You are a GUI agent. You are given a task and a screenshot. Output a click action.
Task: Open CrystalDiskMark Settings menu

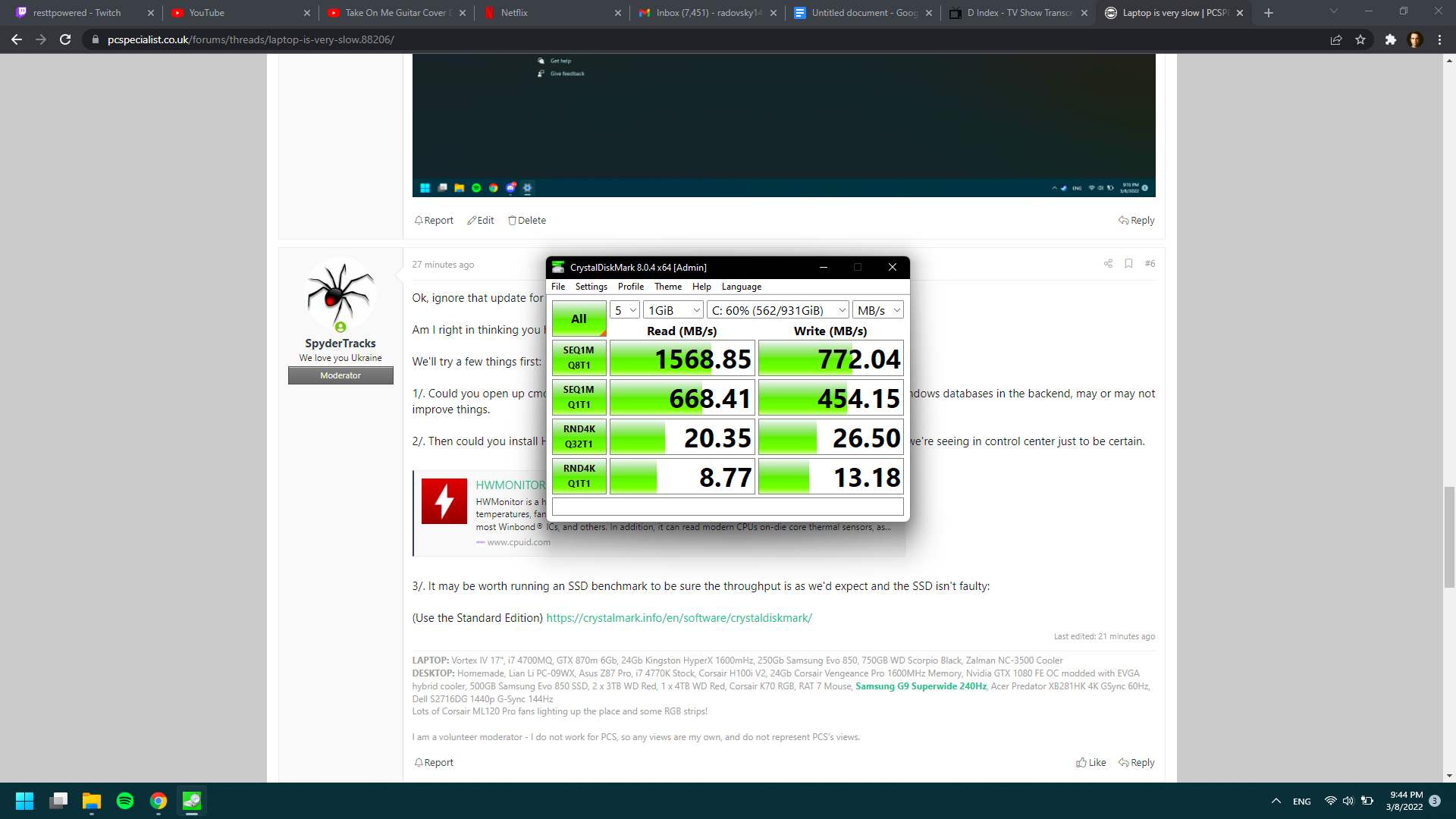click(x=591, y=287)
